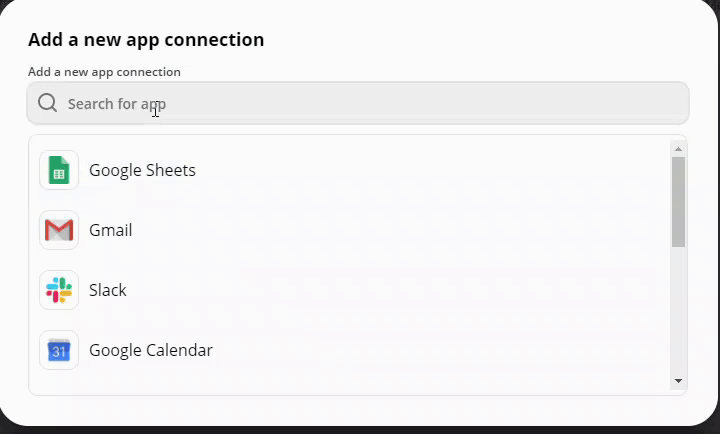This screenshot has height=434, width=720.
Task: Pick the Slack text label
Action: (108, 290)
